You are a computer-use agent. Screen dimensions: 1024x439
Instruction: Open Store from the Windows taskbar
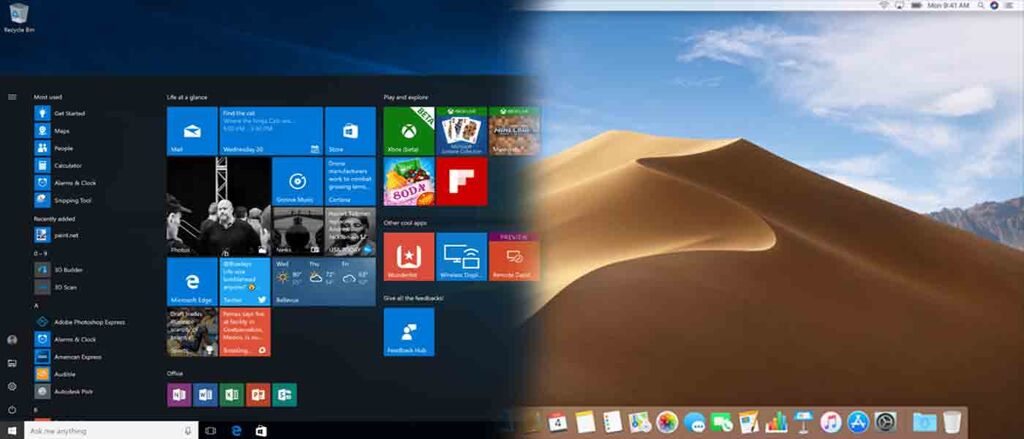[261, 431]
